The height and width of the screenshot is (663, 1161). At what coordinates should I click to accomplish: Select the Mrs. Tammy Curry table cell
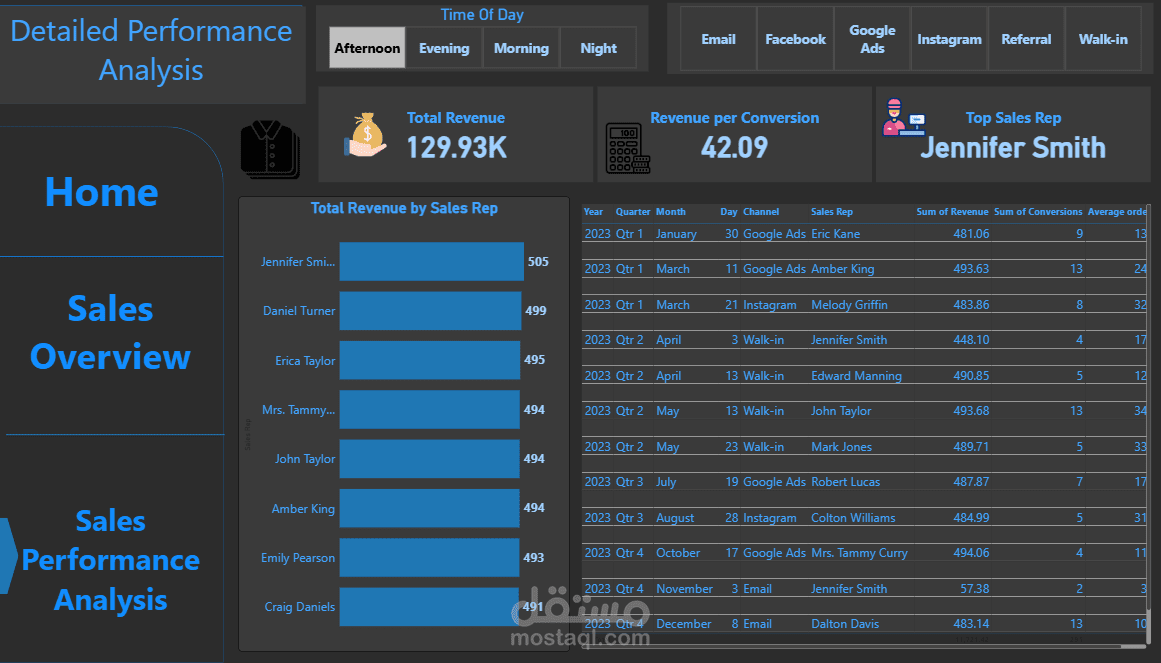tap(859, 553)
